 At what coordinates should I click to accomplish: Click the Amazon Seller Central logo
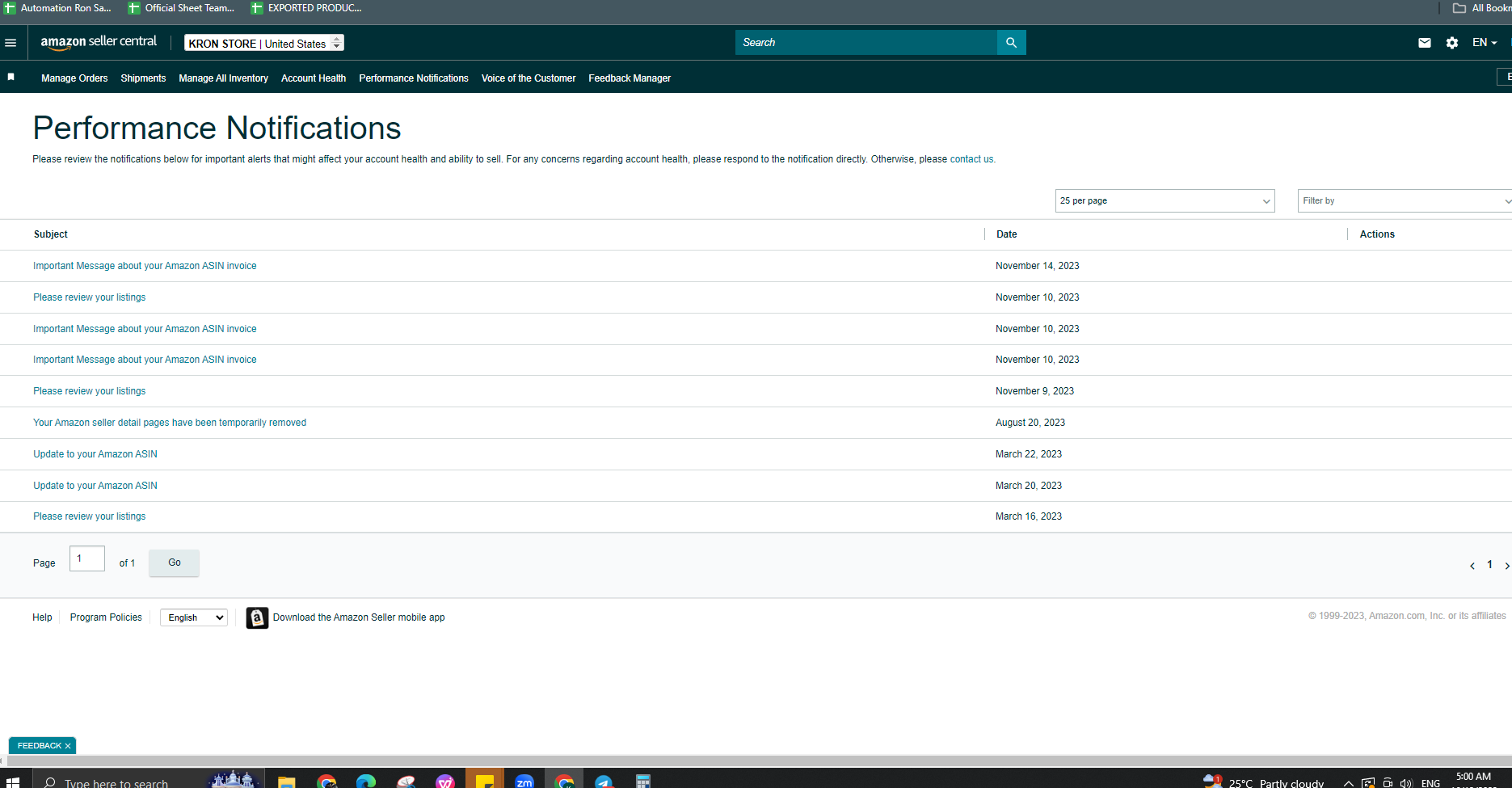(99, 42)
